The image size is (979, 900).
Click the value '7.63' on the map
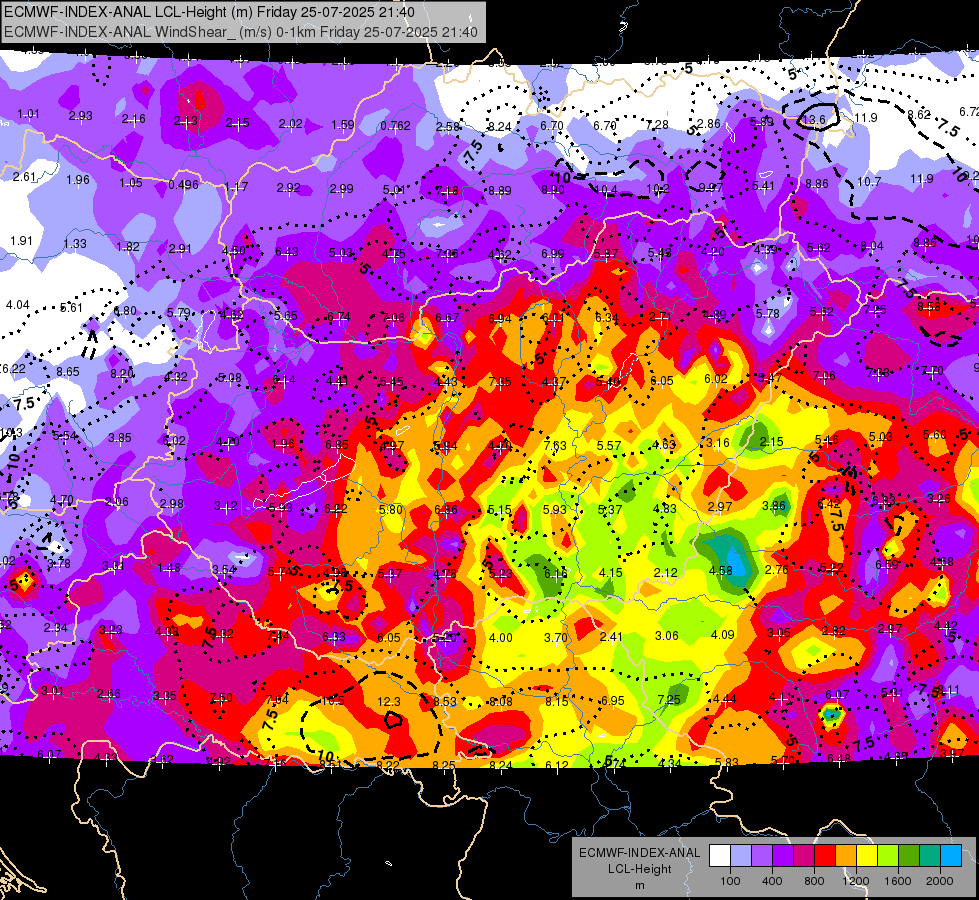tap(555, 445)
